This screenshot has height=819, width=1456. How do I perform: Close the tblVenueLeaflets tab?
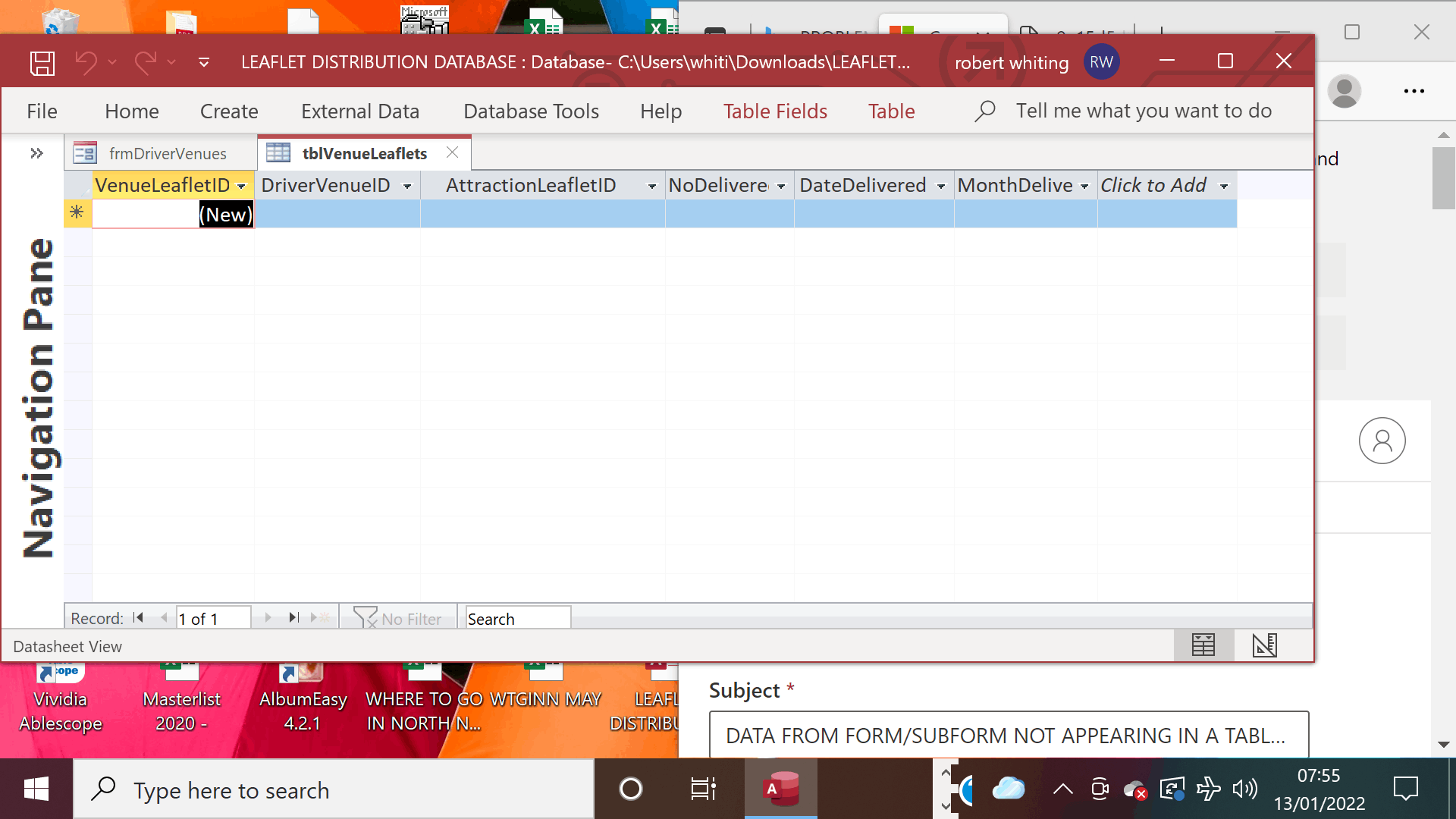point(452,152)
